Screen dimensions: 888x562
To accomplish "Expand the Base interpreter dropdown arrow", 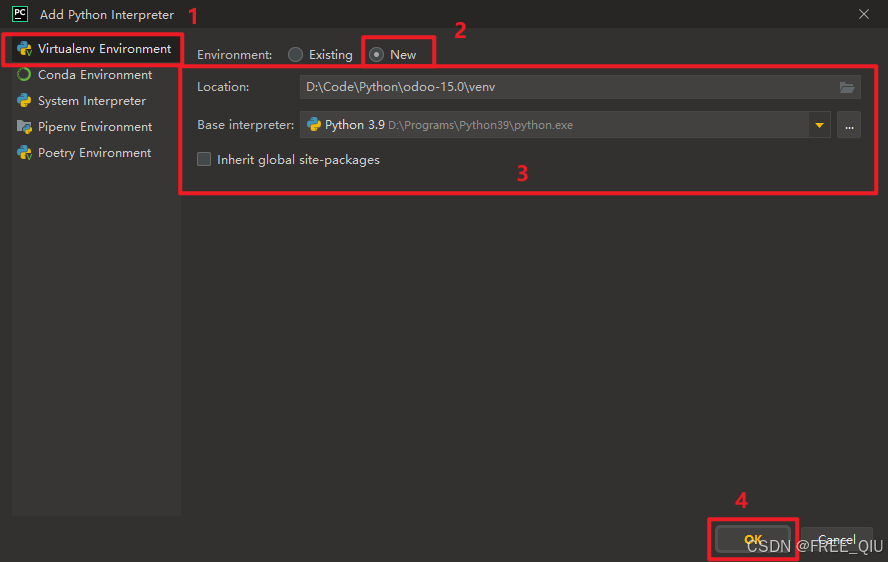I will [819, 125].
